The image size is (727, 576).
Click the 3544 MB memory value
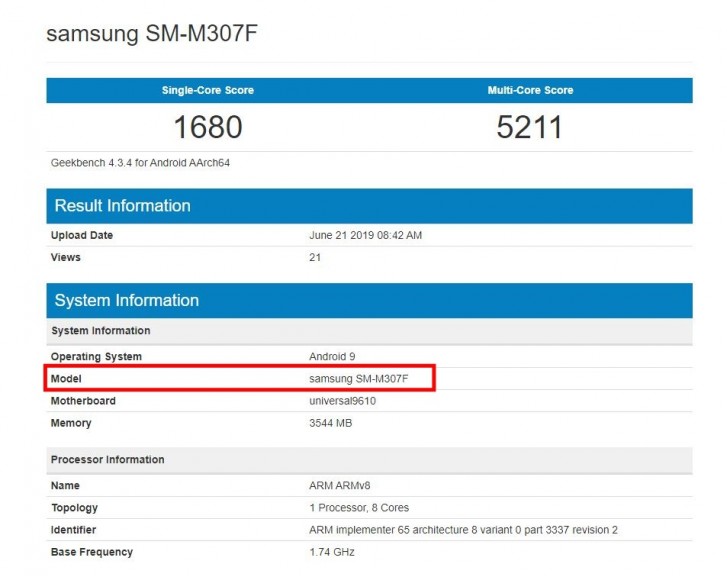pos(331,423)
